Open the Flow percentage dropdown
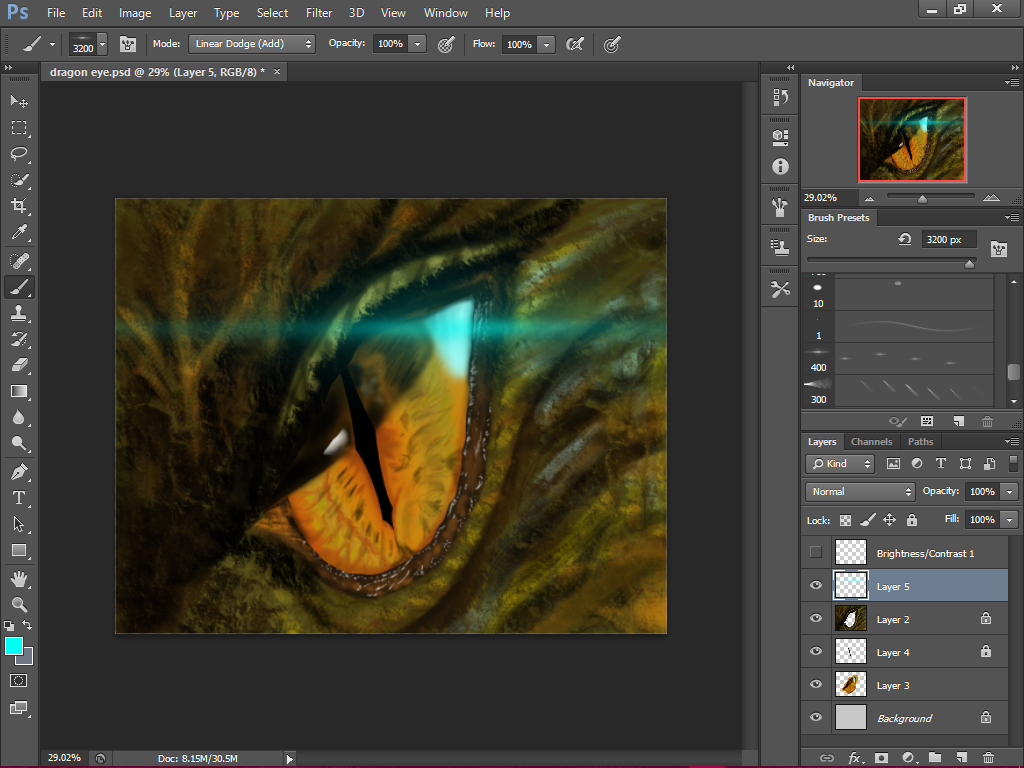The width and height of the screenshot is (1024, 768). [x=545, y=44]
